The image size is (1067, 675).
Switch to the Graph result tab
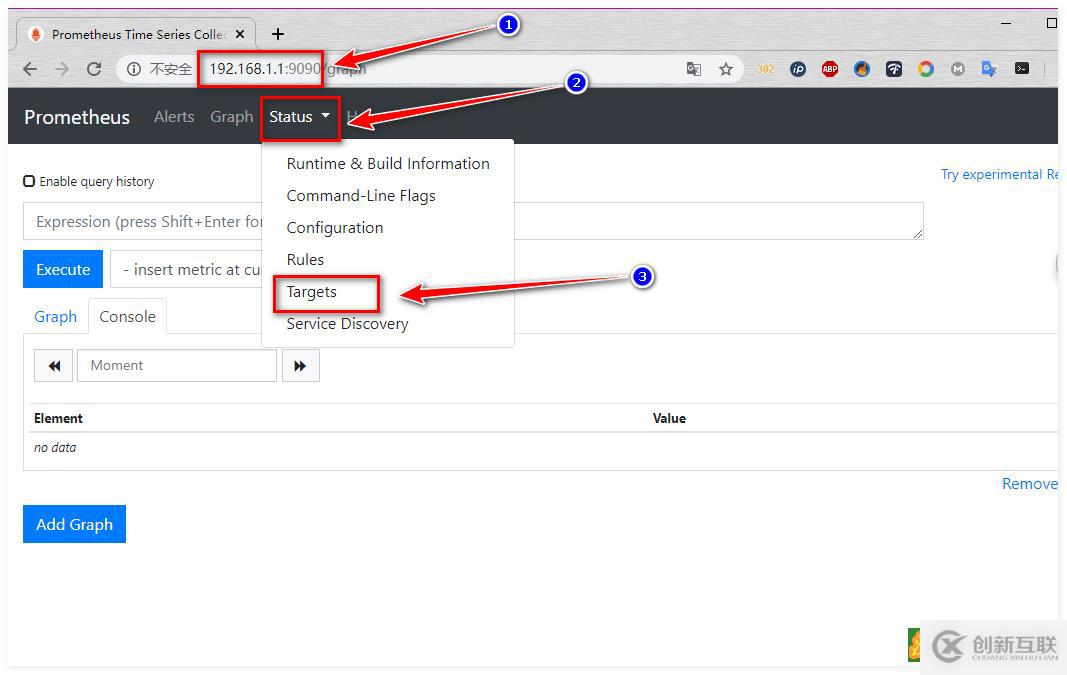[x=55, y=317]
